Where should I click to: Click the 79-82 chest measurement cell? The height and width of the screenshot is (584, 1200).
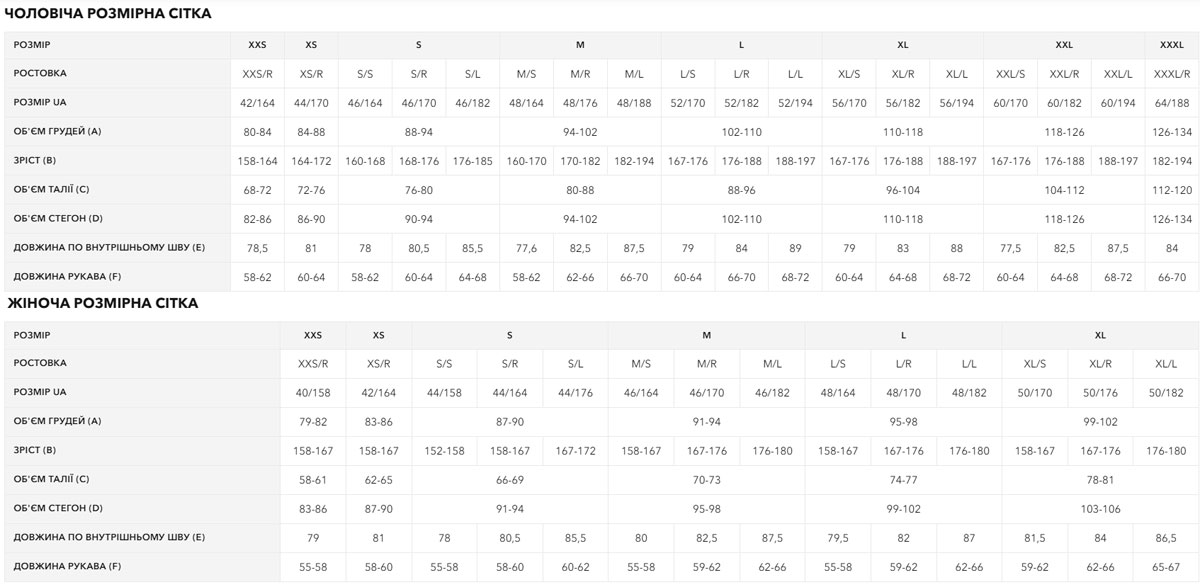(x=313, y=422)
